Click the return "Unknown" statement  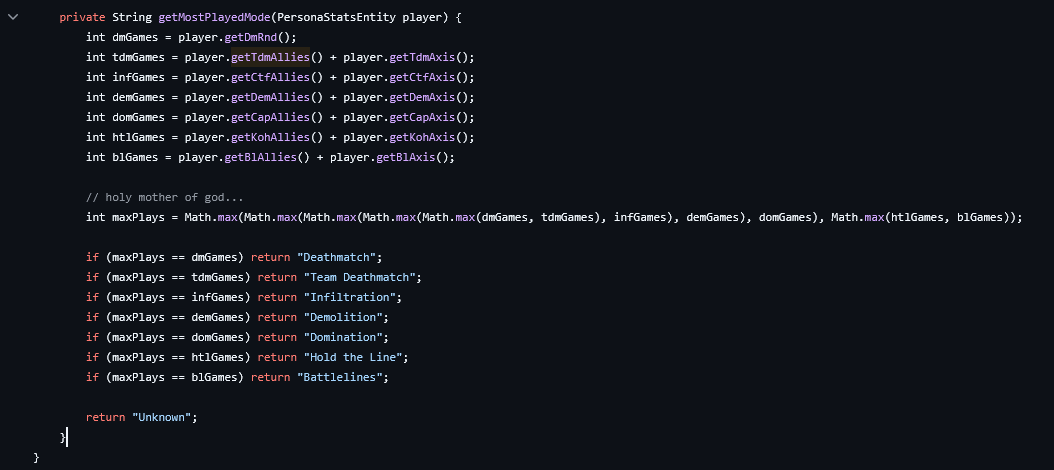click(141, 417)
